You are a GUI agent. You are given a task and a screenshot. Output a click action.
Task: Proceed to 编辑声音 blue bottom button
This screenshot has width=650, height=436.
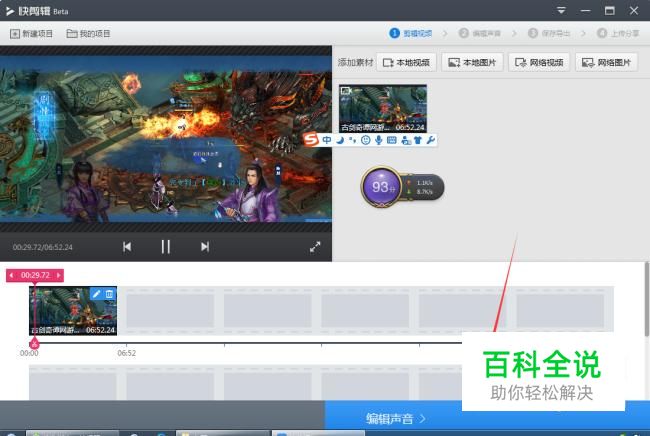coord(395,419)
